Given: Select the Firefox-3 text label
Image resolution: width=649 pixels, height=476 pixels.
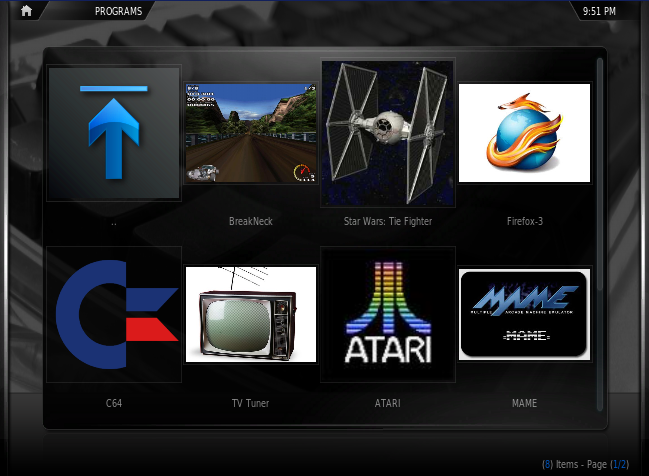Looking at the screenshot, I should 524,221.
